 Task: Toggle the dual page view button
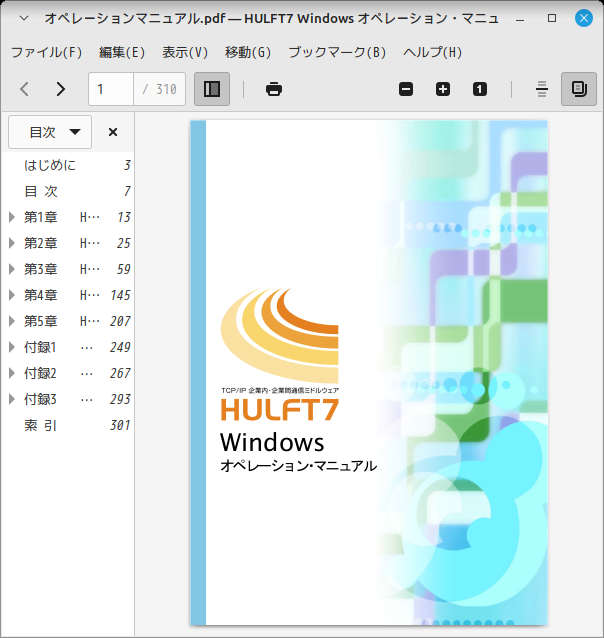pos(579,89)
